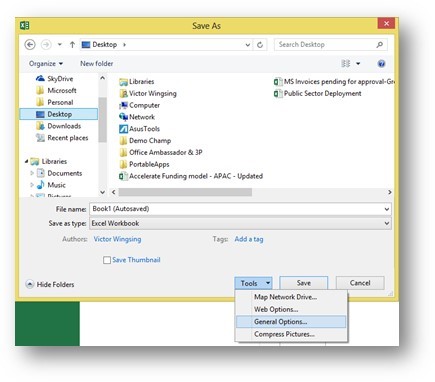This screenshot has width=435, height=382.
Task: Click the Tools dropdown button
Action: [253, 283]
